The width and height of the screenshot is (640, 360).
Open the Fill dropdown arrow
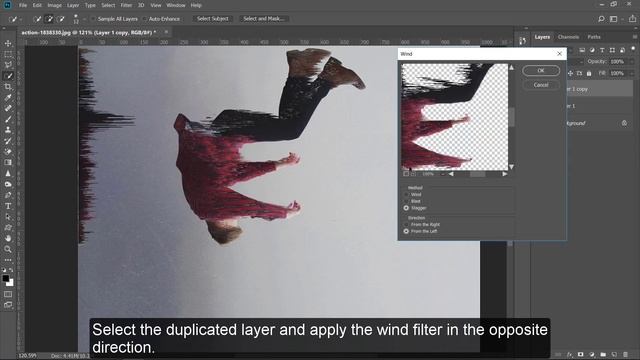(632, 73)
